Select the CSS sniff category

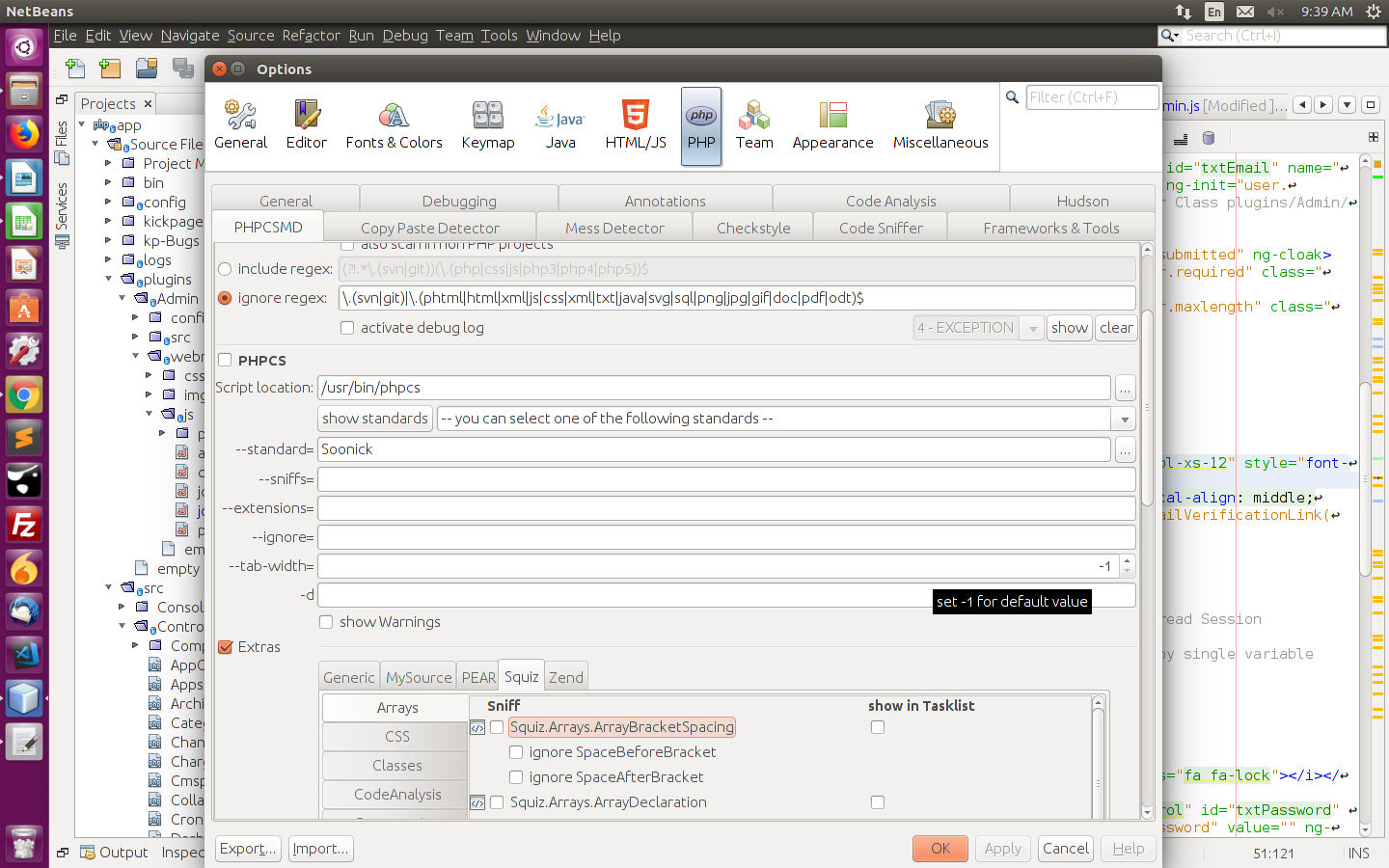396,737
